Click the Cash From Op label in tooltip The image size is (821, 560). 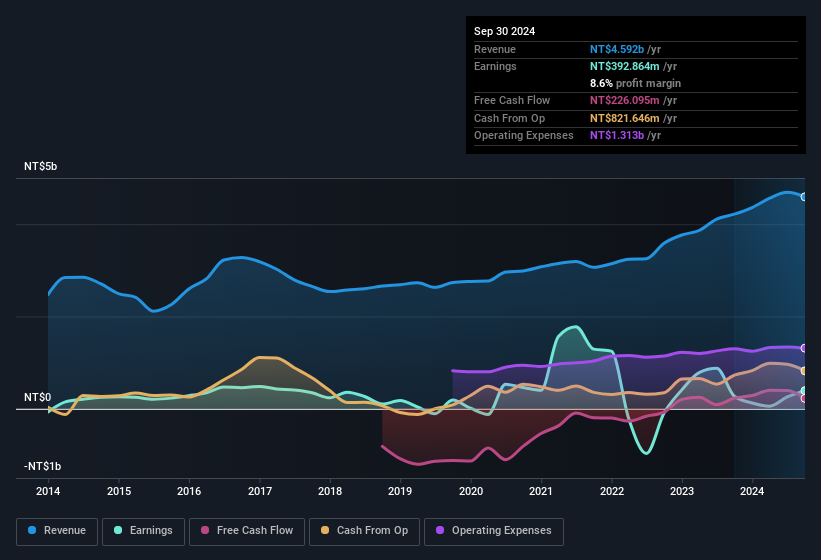509,118
